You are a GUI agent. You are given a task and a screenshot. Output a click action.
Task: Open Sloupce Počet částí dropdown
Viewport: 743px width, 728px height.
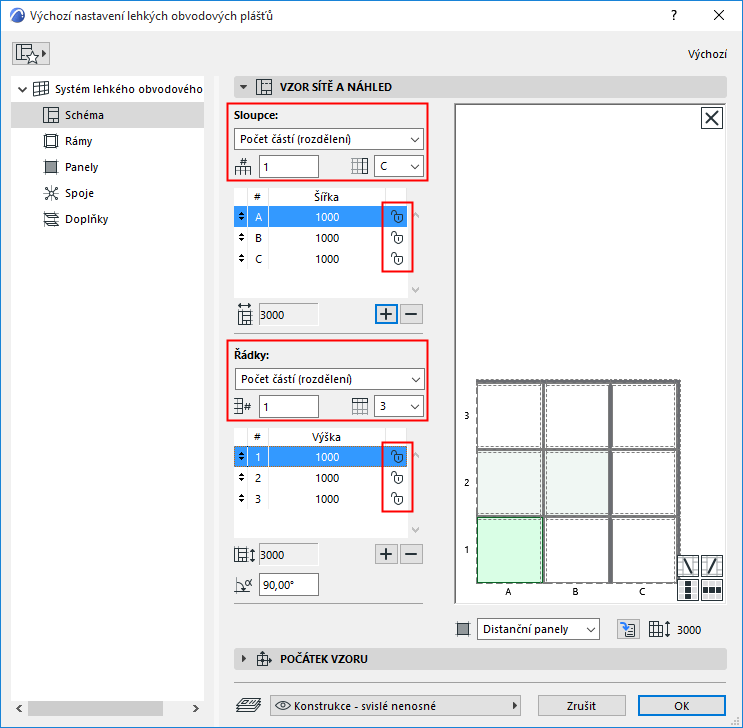click(x=329, y=139)
